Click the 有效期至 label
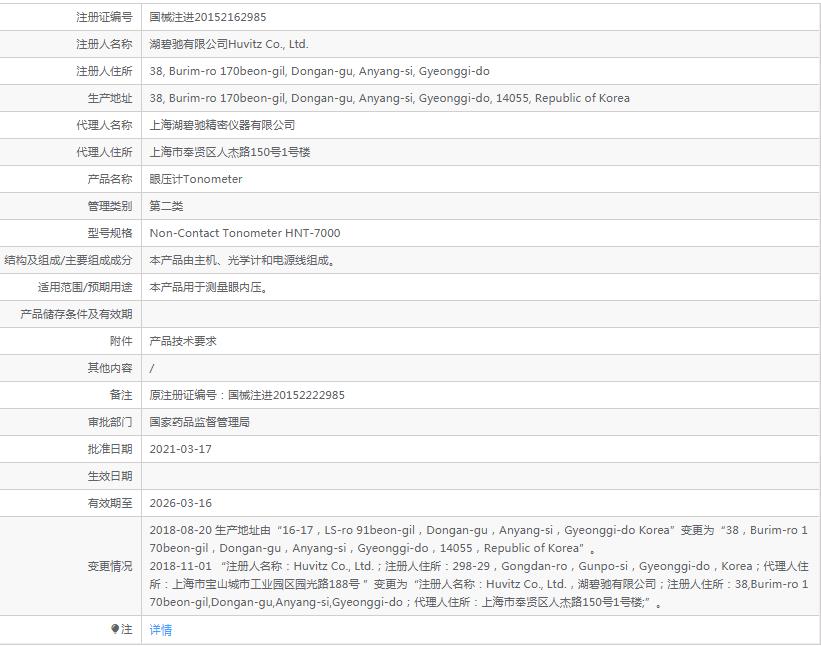Image resolution: width=821 pixels, height=646 pixels. 110,503
